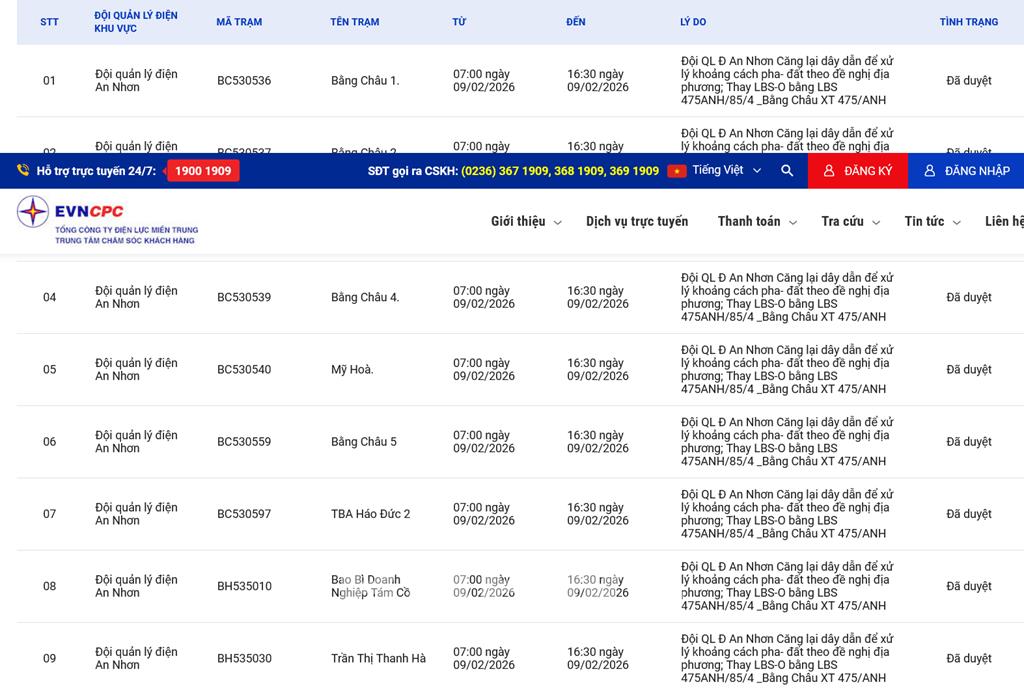Open Dịch vụ trực tuyến menu item
The height and width of the screenshot is (693, 1024).
tap(637, 222)
